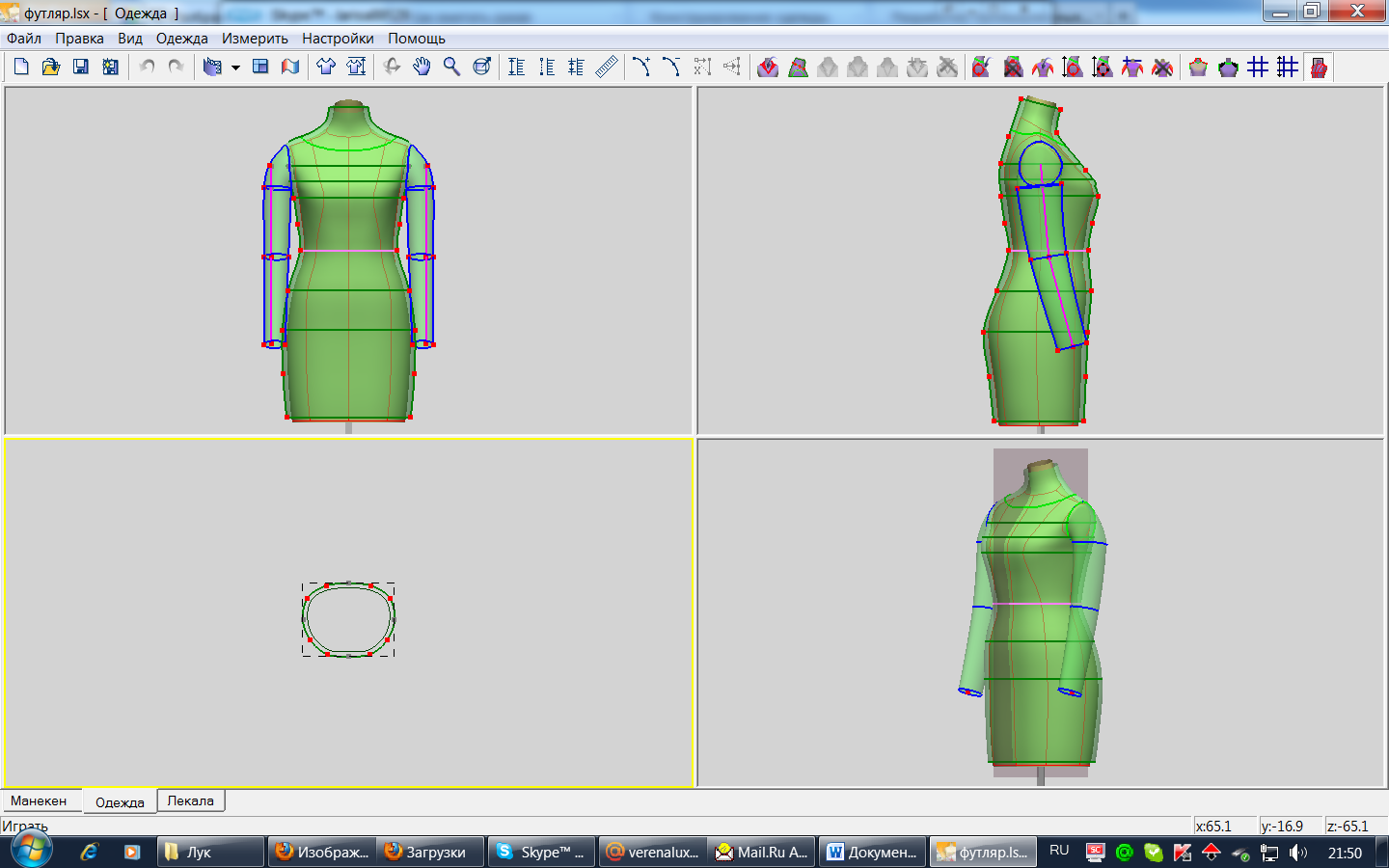This screenshot has width=1389, height=868.
Task: Click the shirt with dimension arrows icon
Action: pos(356,67)
